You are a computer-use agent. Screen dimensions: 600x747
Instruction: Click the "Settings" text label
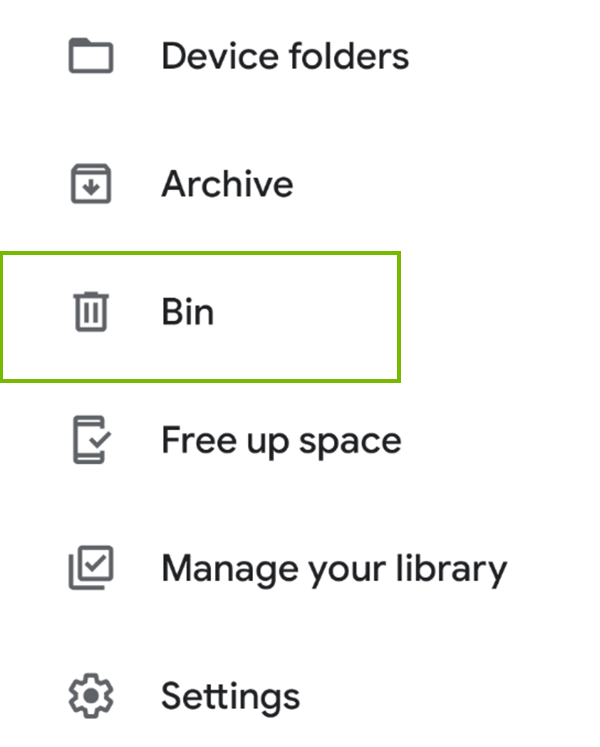[230, 695]
